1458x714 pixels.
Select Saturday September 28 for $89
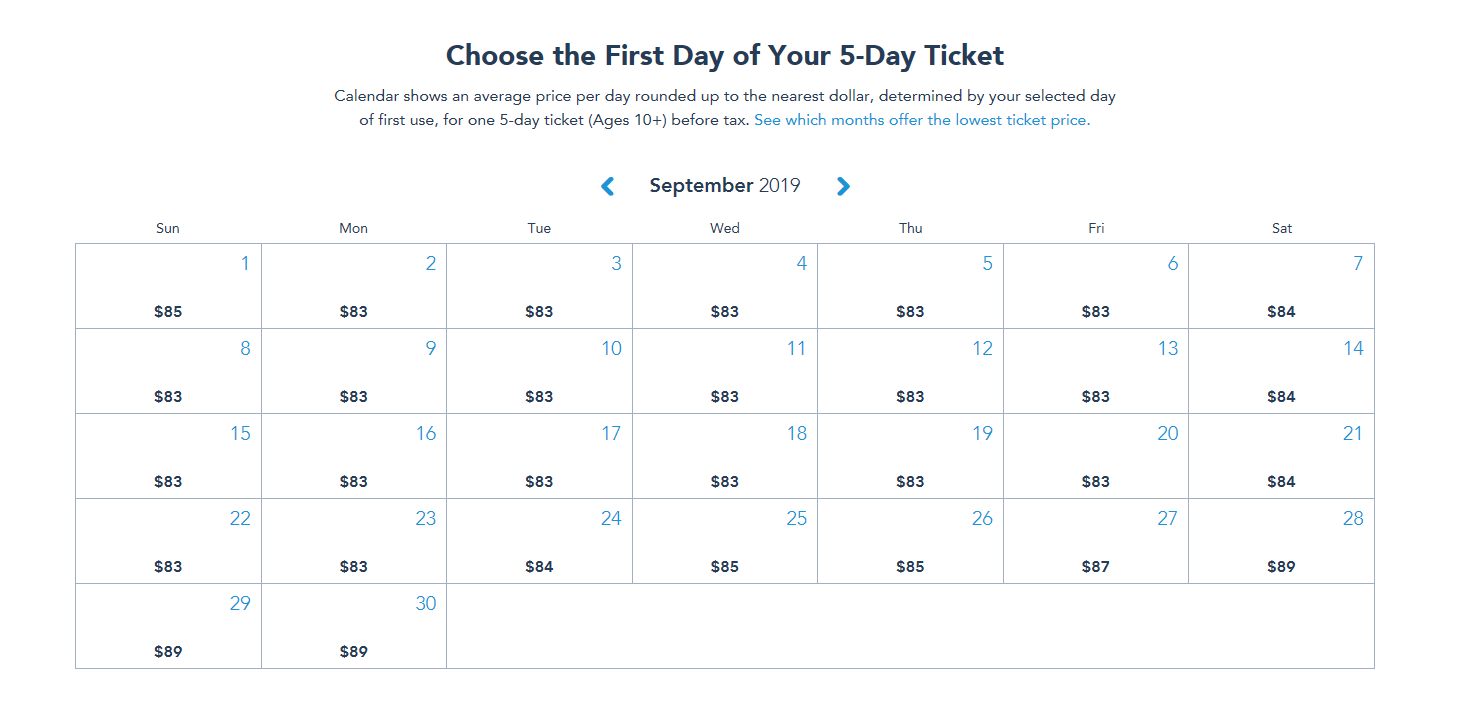[x=1281, y=541]
